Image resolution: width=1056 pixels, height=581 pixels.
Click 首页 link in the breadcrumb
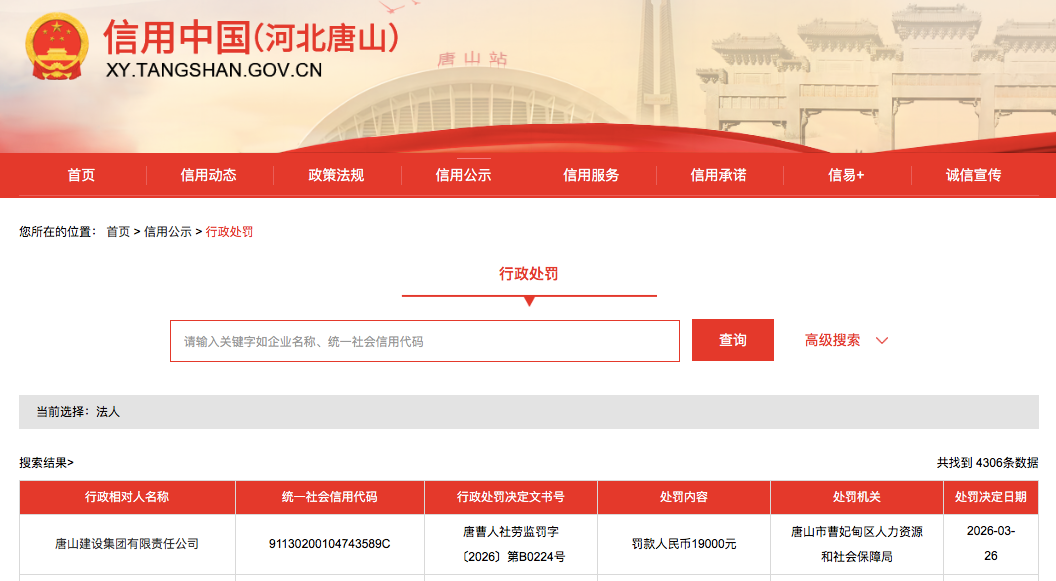(118, 232)
